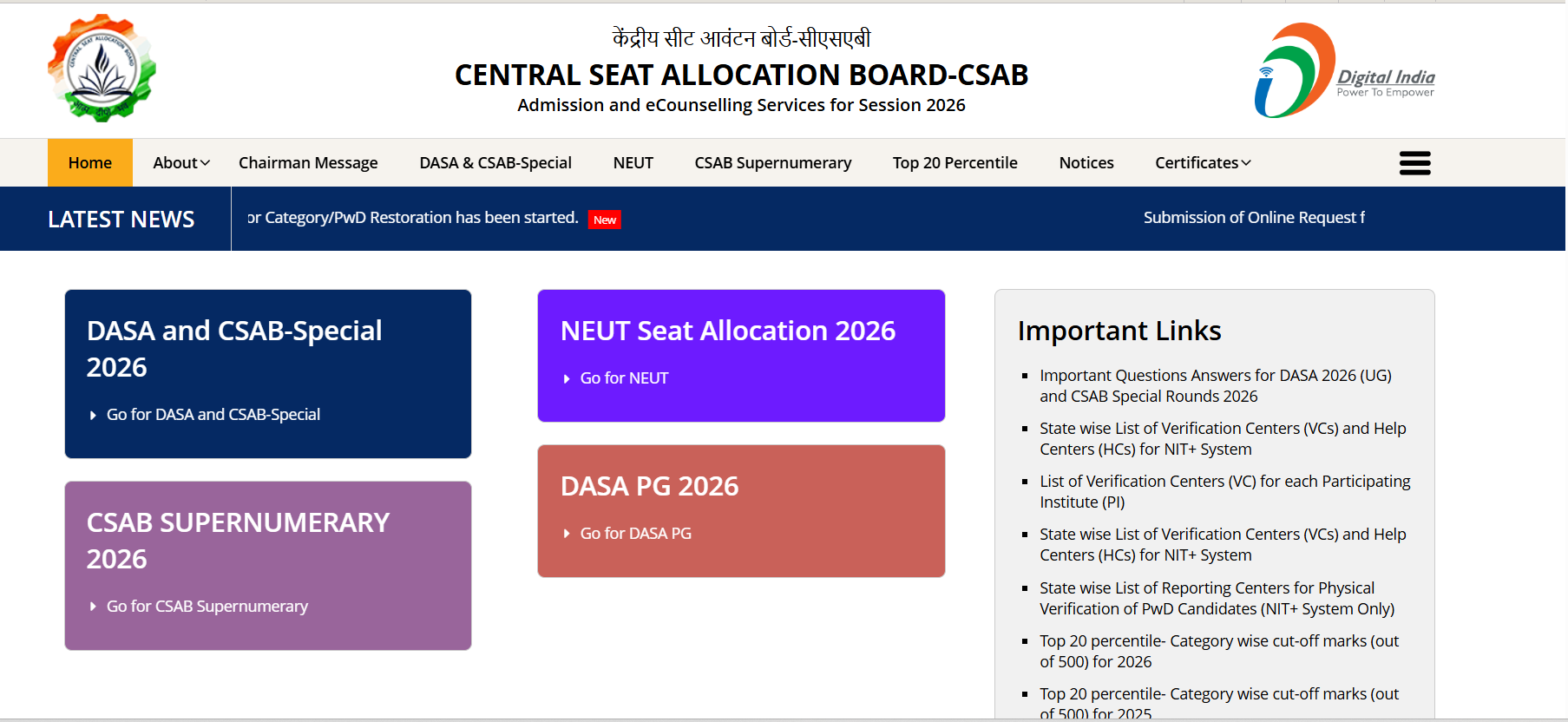This screenshot has width=1568, height=722.
Task: Click the red New badge in news ticker
Action: (605, 220)
